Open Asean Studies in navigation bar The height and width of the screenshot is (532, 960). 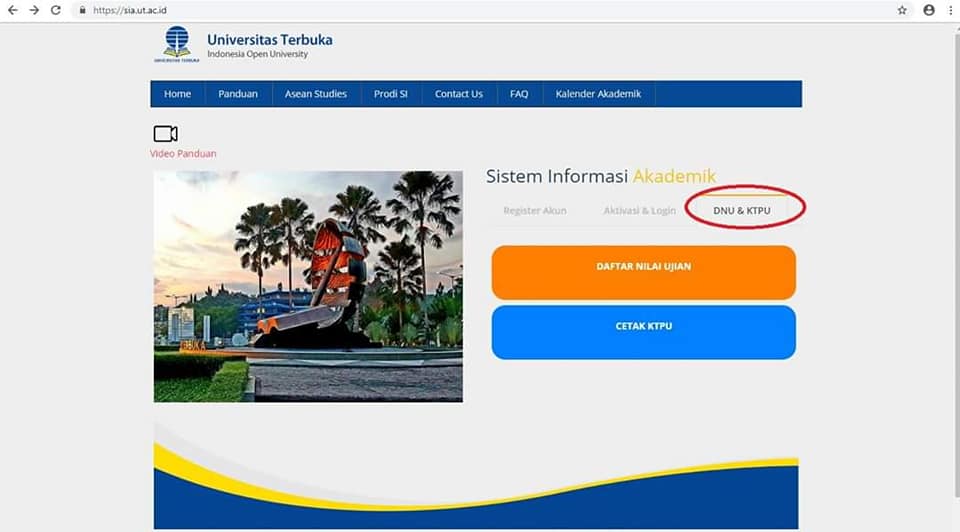pos(316,94)
